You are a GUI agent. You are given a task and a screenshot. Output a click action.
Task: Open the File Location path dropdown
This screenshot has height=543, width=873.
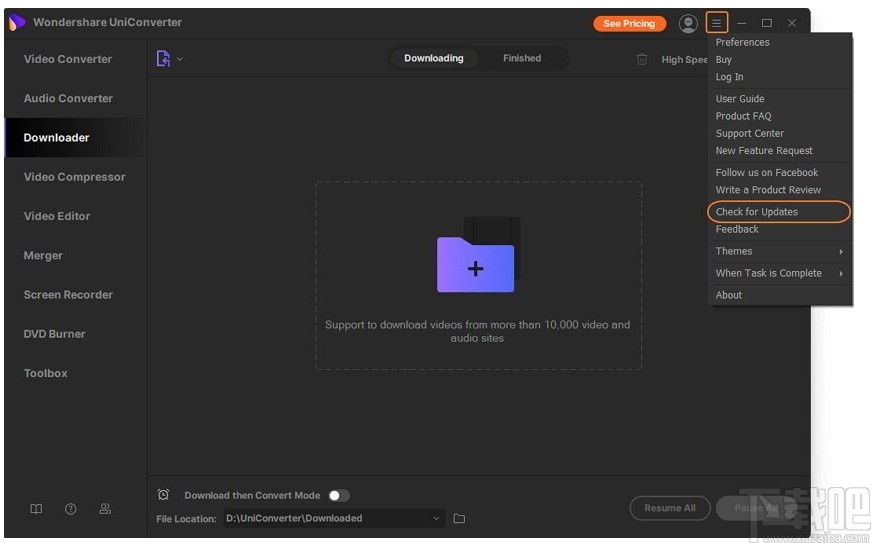coord(334,518)
